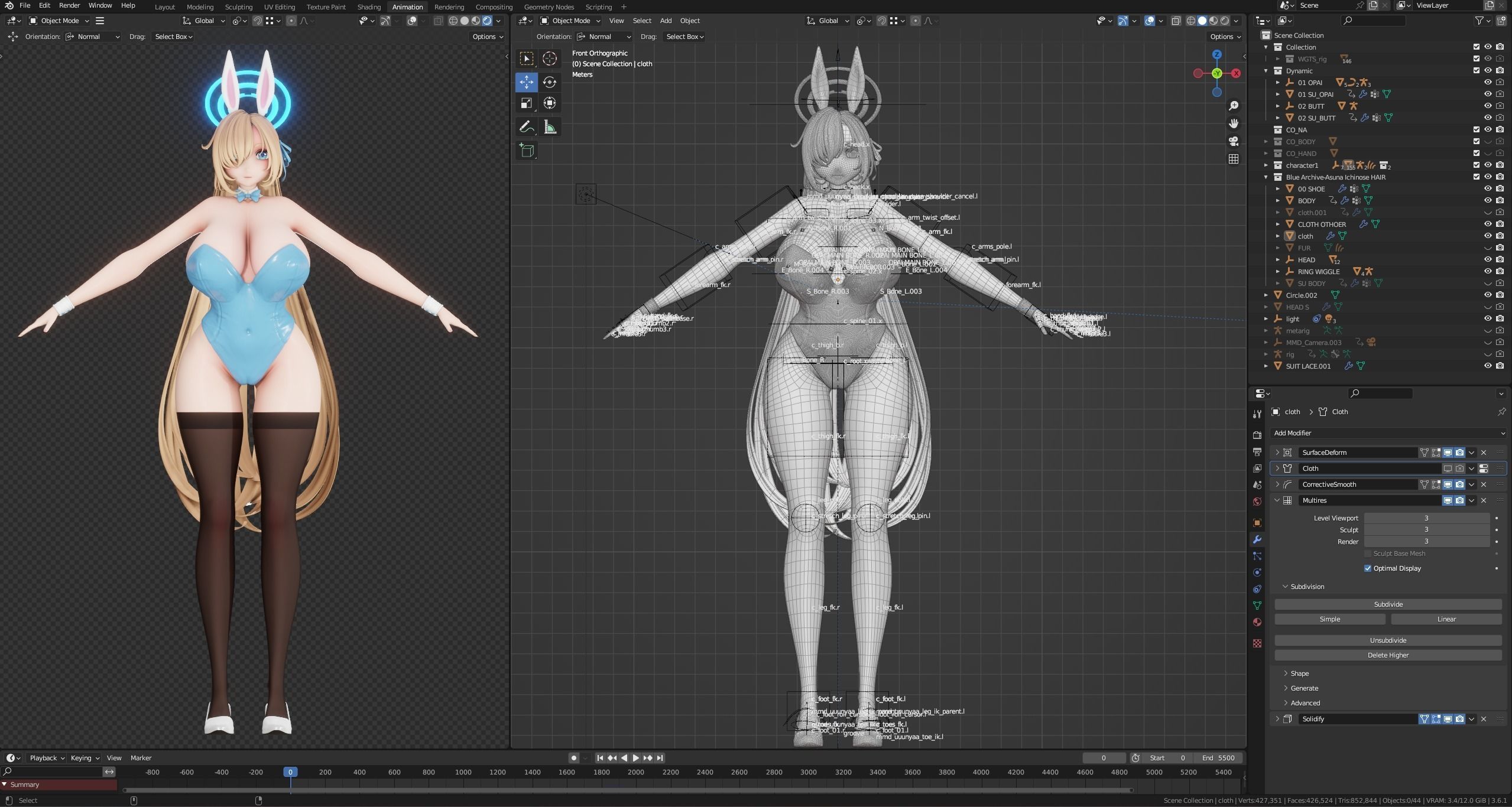Viewport: 1512px width, 807px height.
Task: Hide the BODY object in outliner
Action: click(1488, 200)
